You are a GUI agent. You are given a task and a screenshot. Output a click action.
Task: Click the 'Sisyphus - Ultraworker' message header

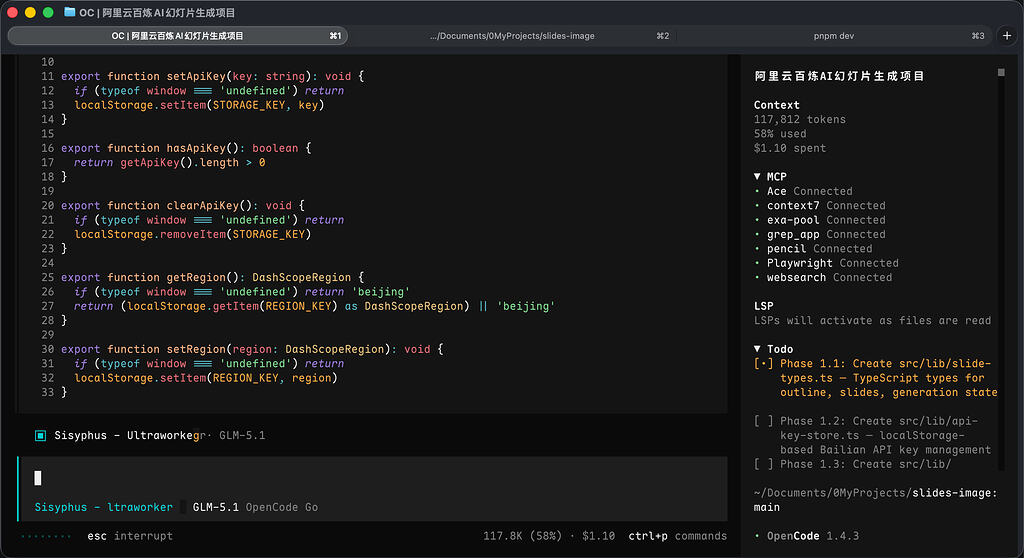point(129,435)
